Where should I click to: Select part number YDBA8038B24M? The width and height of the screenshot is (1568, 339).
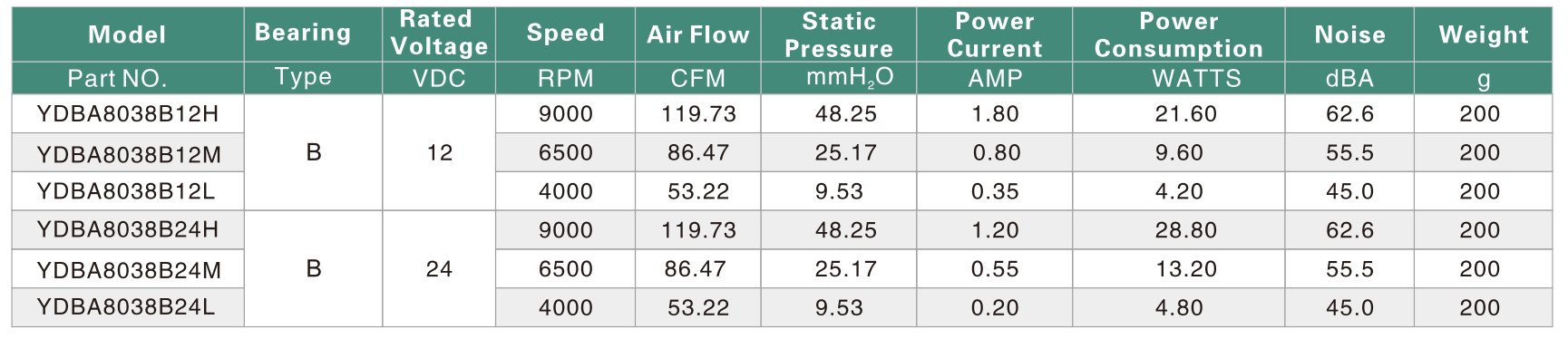coord(129,269)
